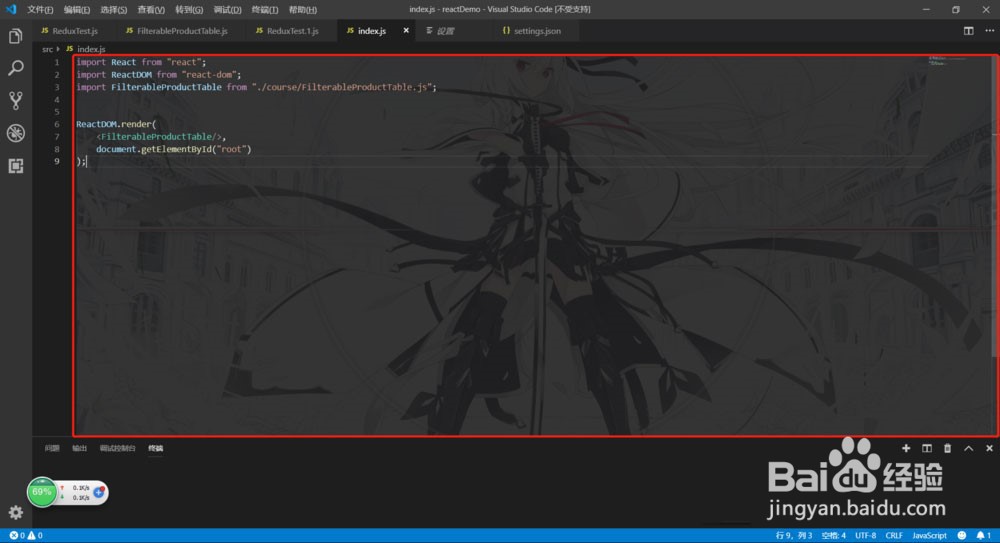Open the 查看(V) menu
The width and height of the screenshot is (1000, 543).
[151, 10]
